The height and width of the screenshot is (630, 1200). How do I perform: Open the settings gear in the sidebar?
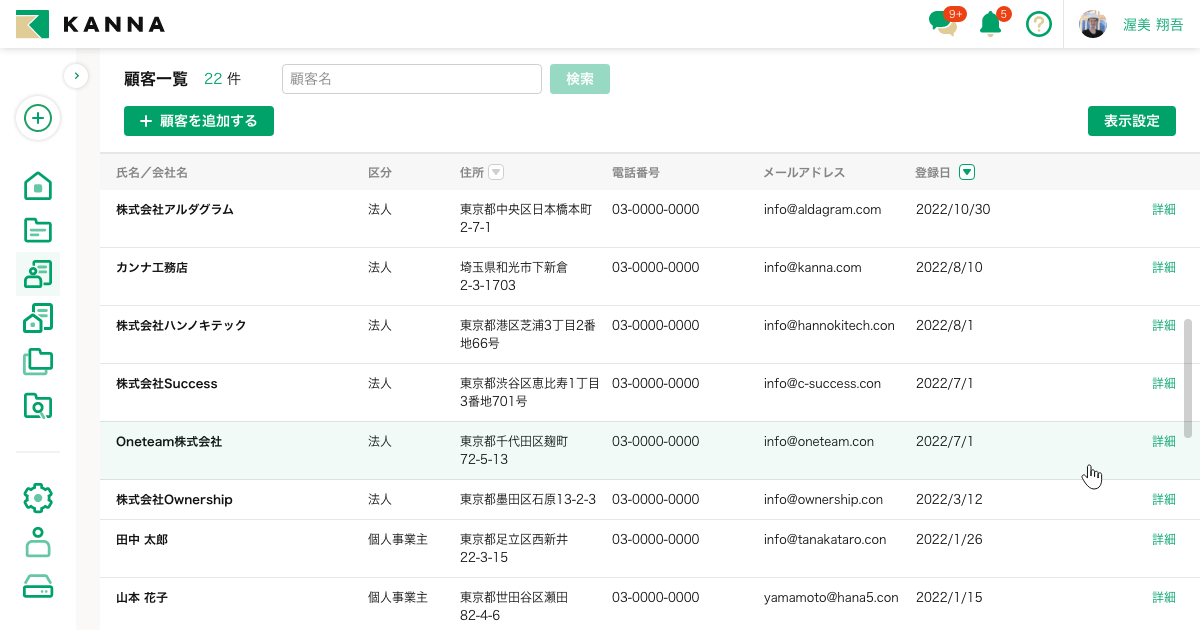(38, 497)
